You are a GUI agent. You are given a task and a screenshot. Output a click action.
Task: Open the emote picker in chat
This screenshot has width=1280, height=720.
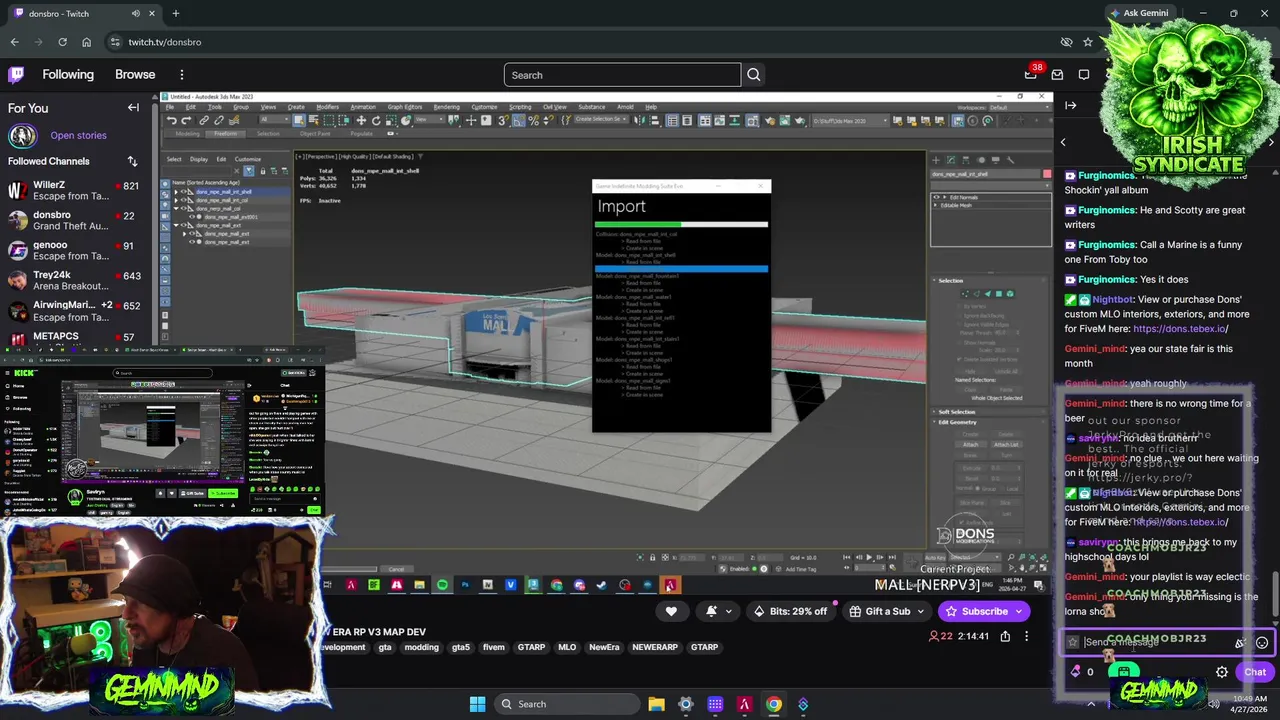[1262, 643]
